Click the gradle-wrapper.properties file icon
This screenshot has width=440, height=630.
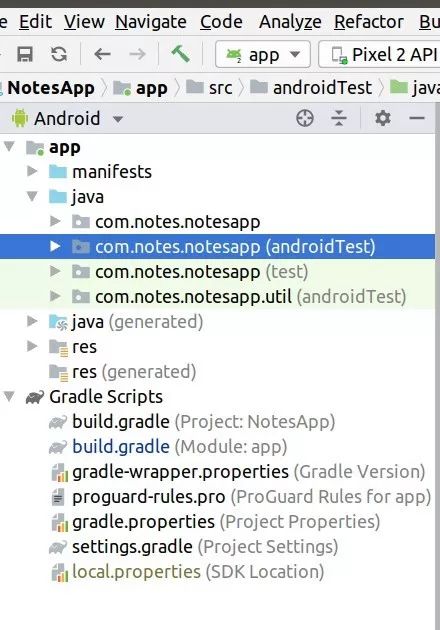click(x=60, y=472)
